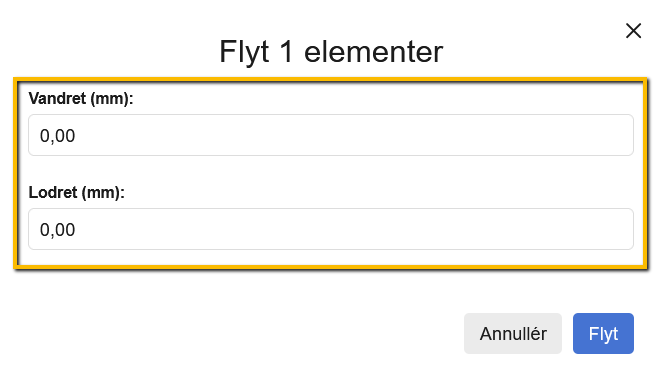Click the 0,00 value in the Lodret field
Screen dimensions: 662x382
click(x=57, y=230)
